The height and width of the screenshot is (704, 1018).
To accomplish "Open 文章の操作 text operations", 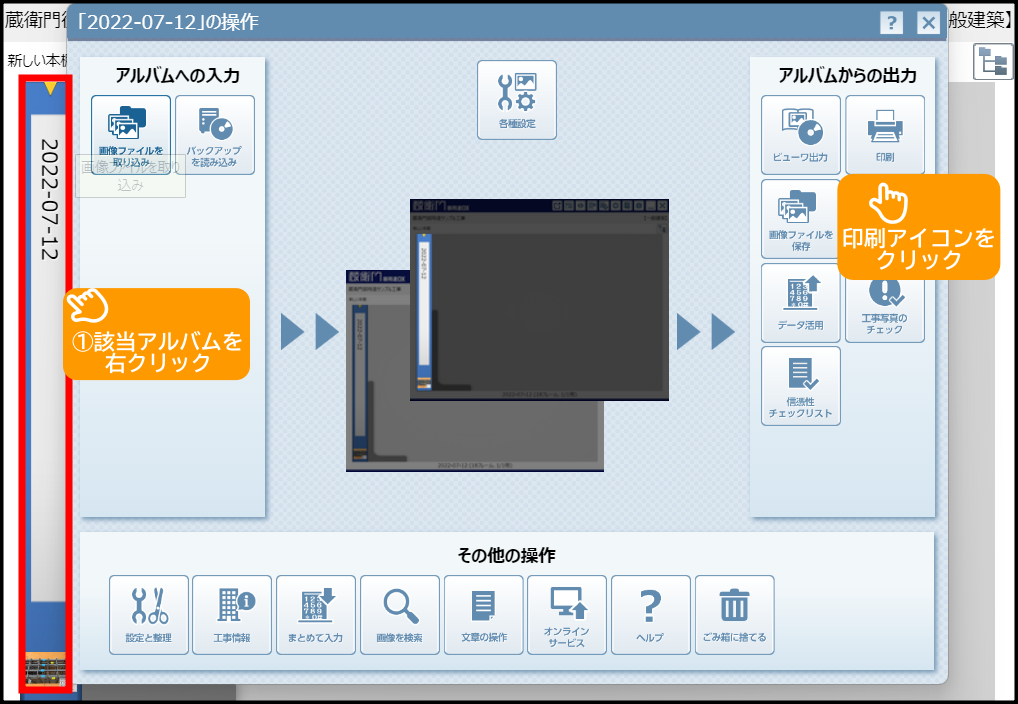I will click(x=484, y=614).
